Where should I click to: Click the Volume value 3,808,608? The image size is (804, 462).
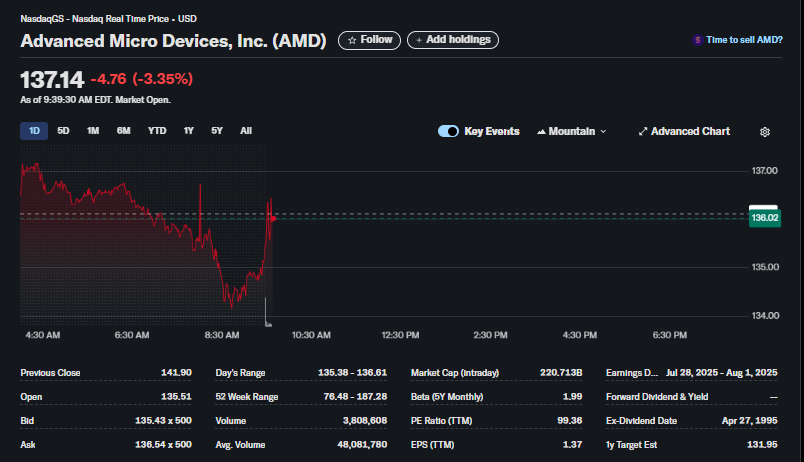point(365,421)
